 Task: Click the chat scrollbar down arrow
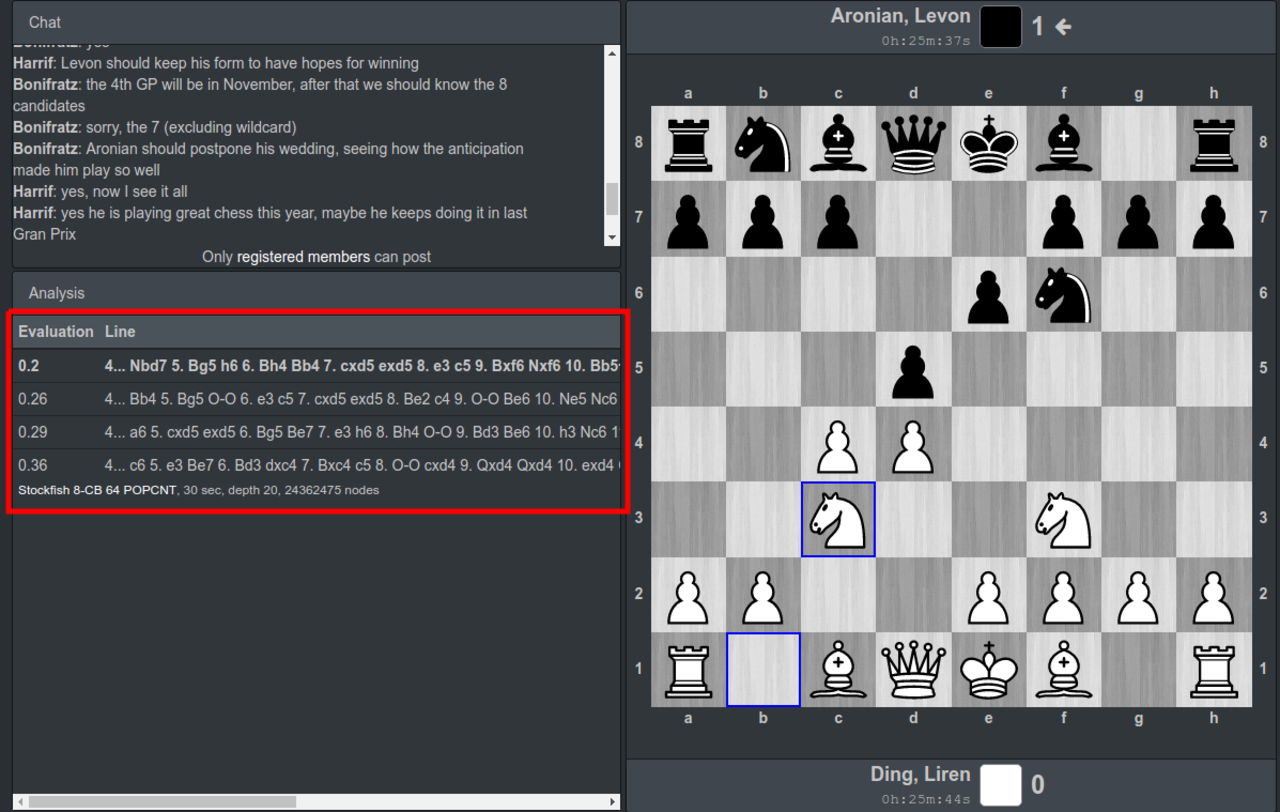click(613, 238)
